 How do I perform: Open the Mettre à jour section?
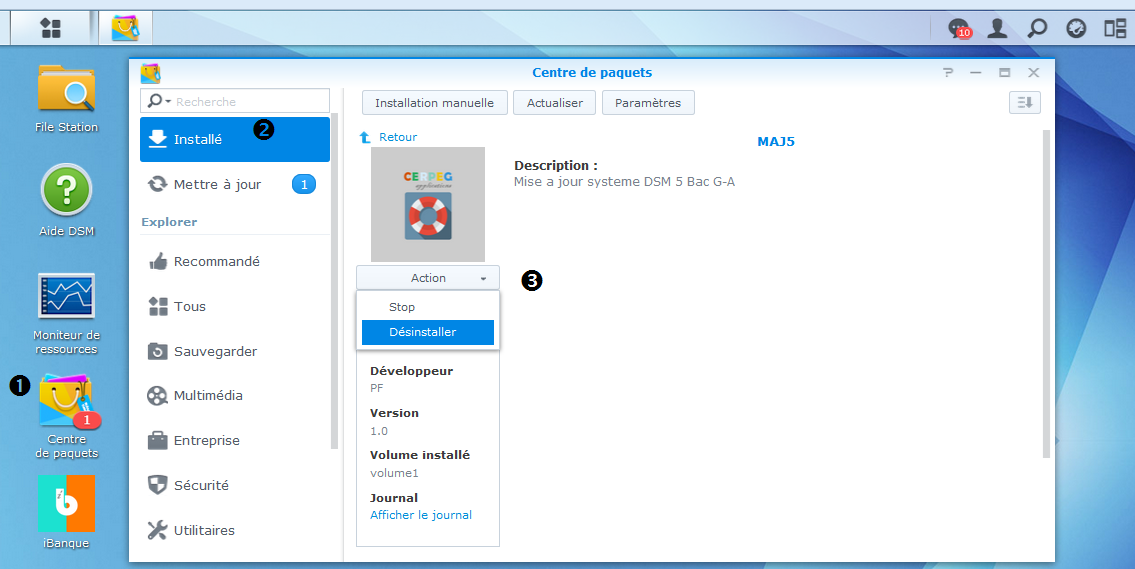(235, 185)
